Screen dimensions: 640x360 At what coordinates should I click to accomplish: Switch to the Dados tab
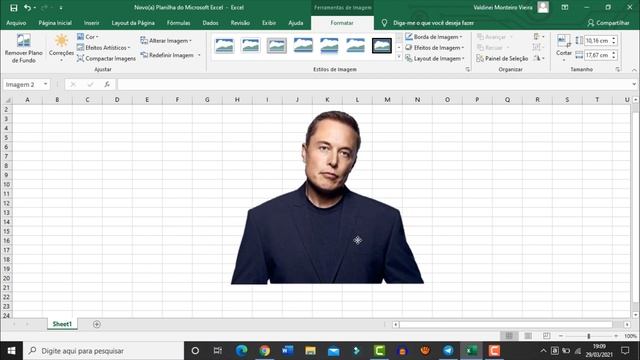[210, 23]
